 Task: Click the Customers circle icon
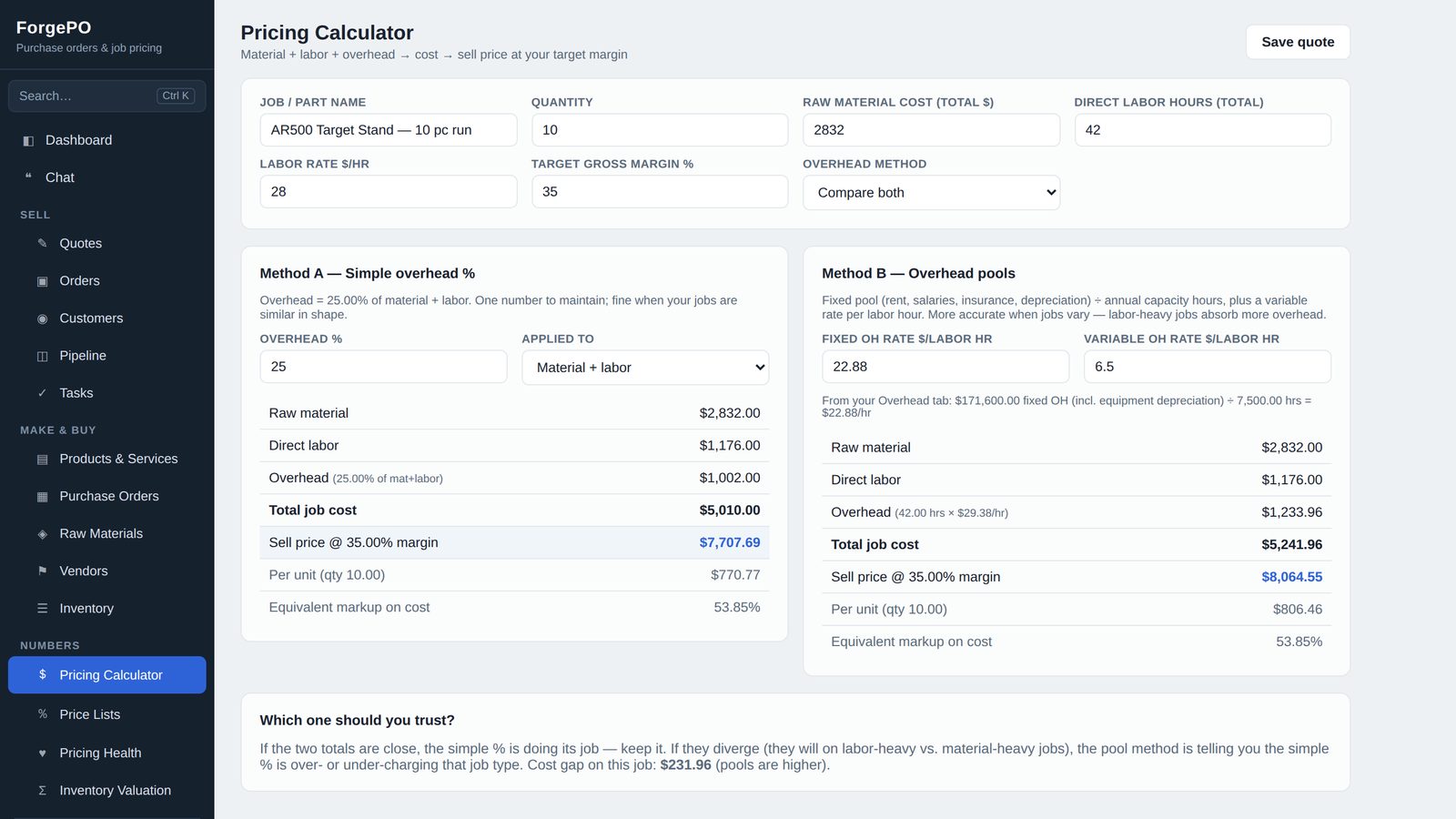point(42,318)
